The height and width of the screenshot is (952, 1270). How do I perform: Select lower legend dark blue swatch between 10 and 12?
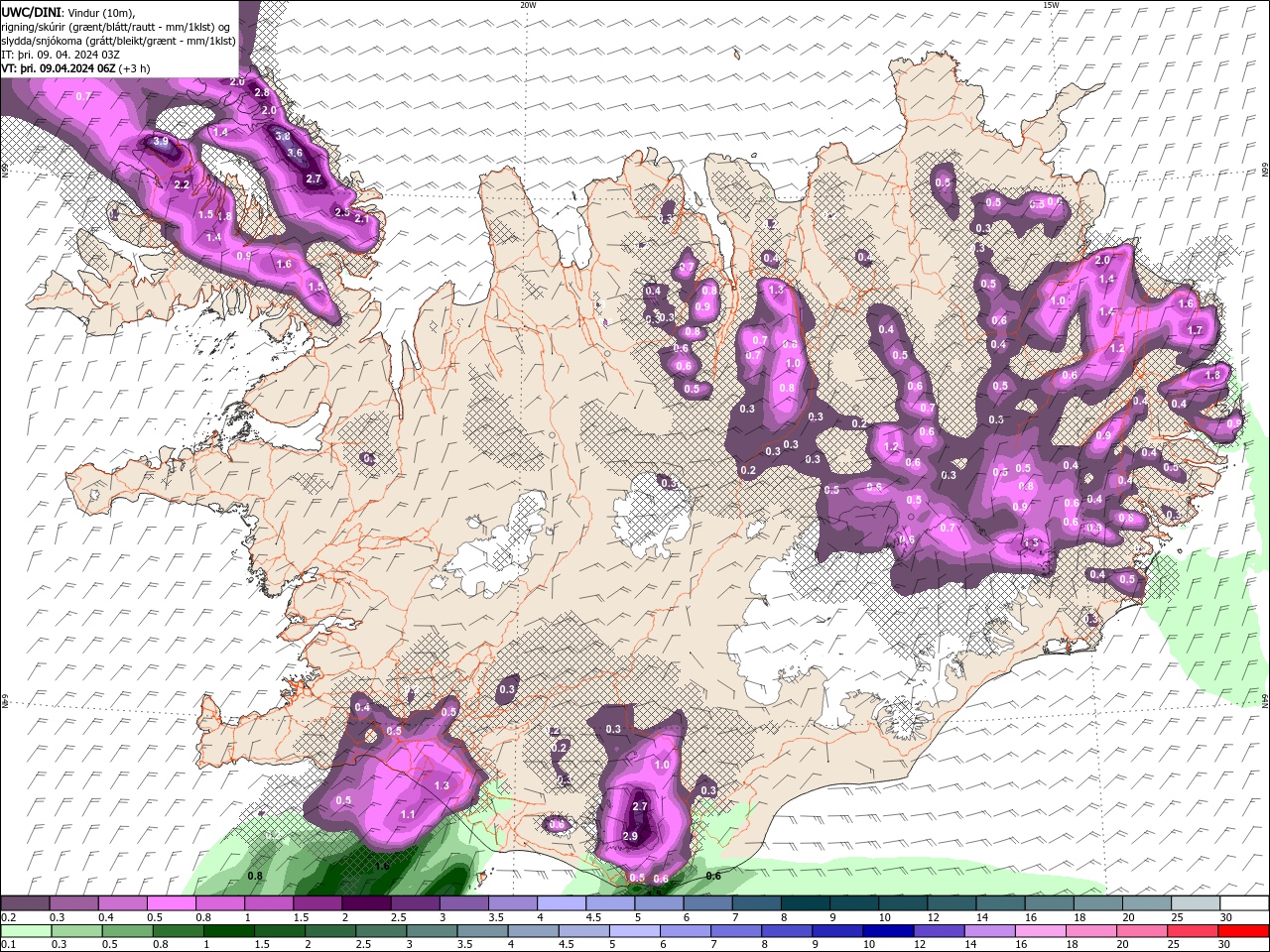tap(888, 931)
